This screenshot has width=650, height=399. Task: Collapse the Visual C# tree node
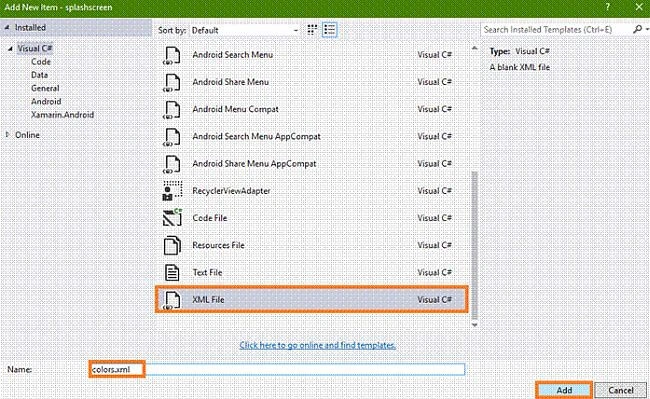10,48
